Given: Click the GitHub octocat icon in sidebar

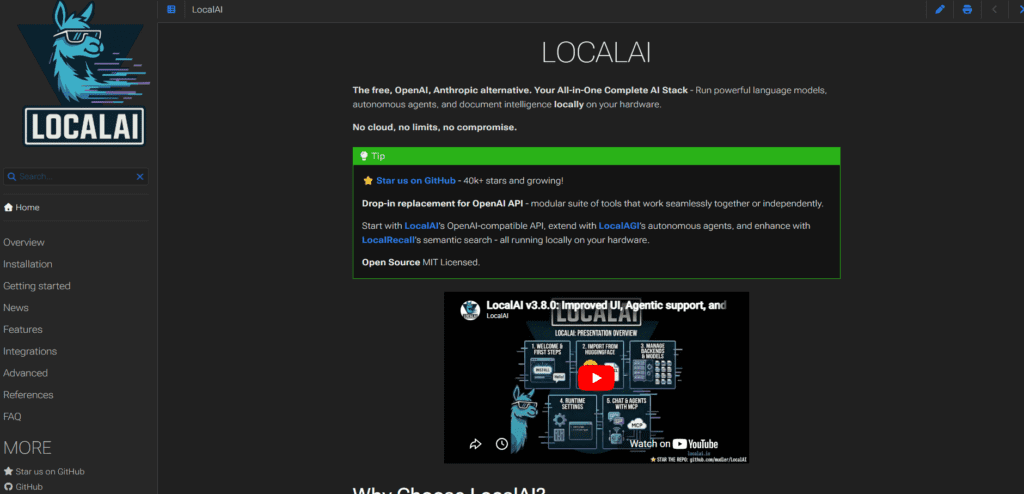Looking at the screenshot, I should (x=8, y=487).
